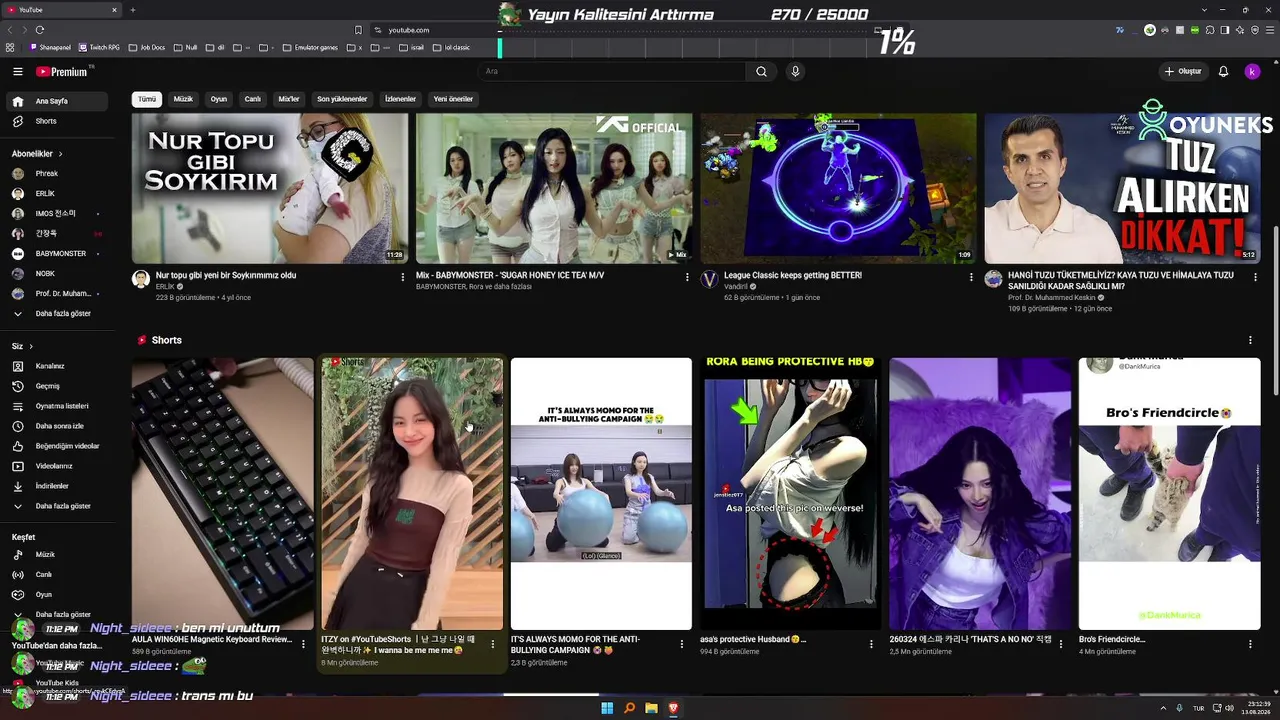This screenshot has height=720, width=1280.
Task: Open the Abonelikler section header
Action: pyautogui.click(x=37, y=154)
